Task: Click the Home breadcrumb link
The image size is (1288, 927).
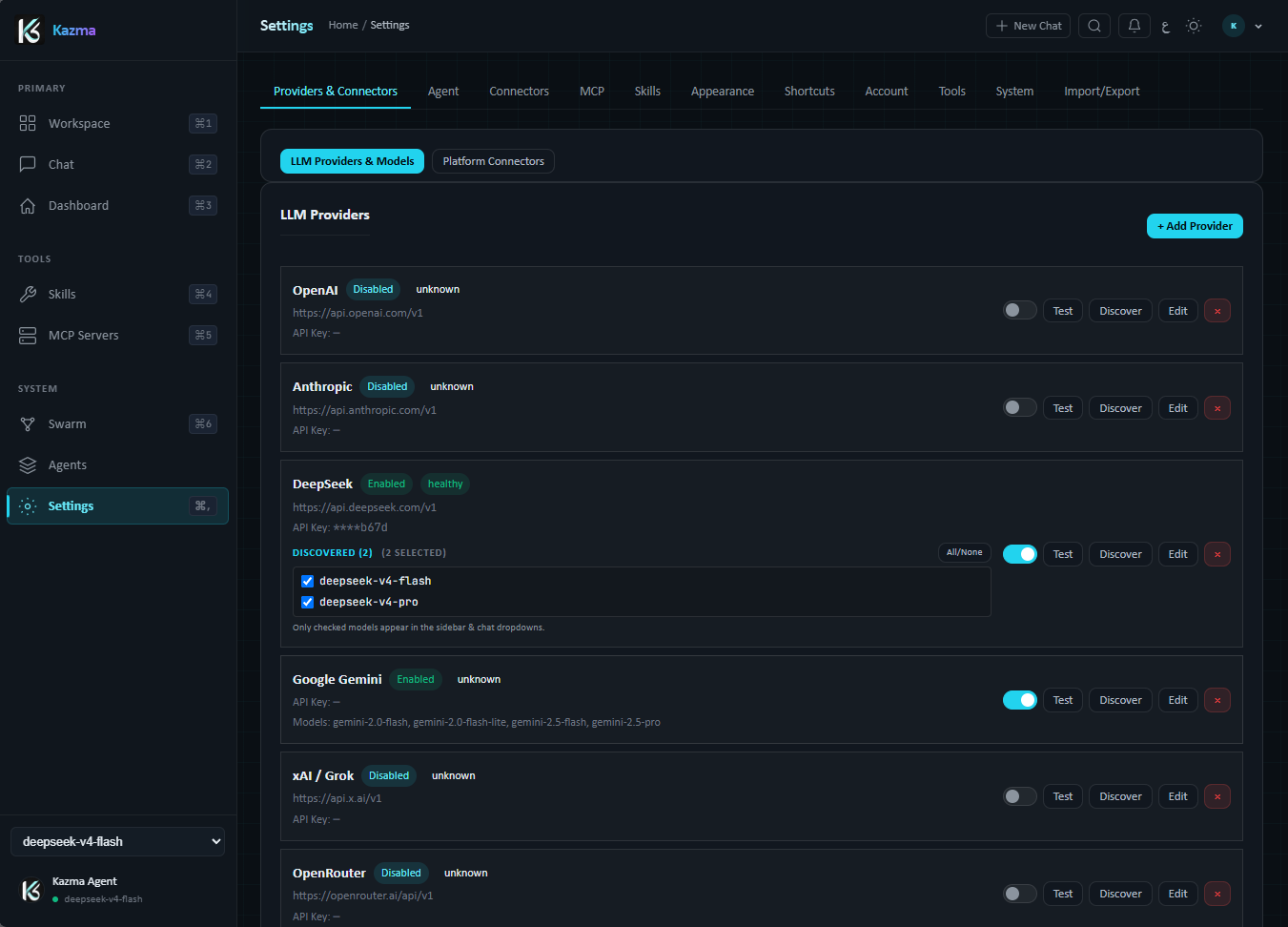Action: [x=343, y=25]
